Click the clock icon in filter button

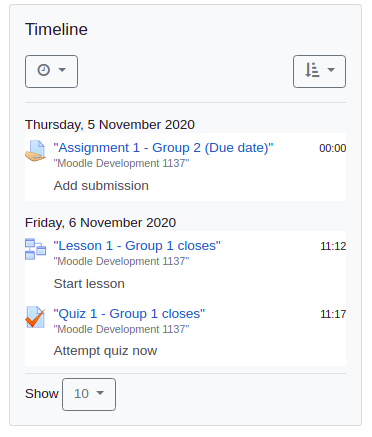[x=44, y=70]
